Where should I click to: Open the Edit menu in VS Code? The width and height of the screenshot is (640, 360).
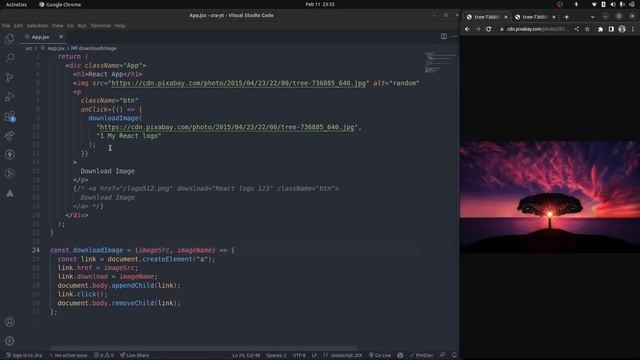[x=18, y=26]
